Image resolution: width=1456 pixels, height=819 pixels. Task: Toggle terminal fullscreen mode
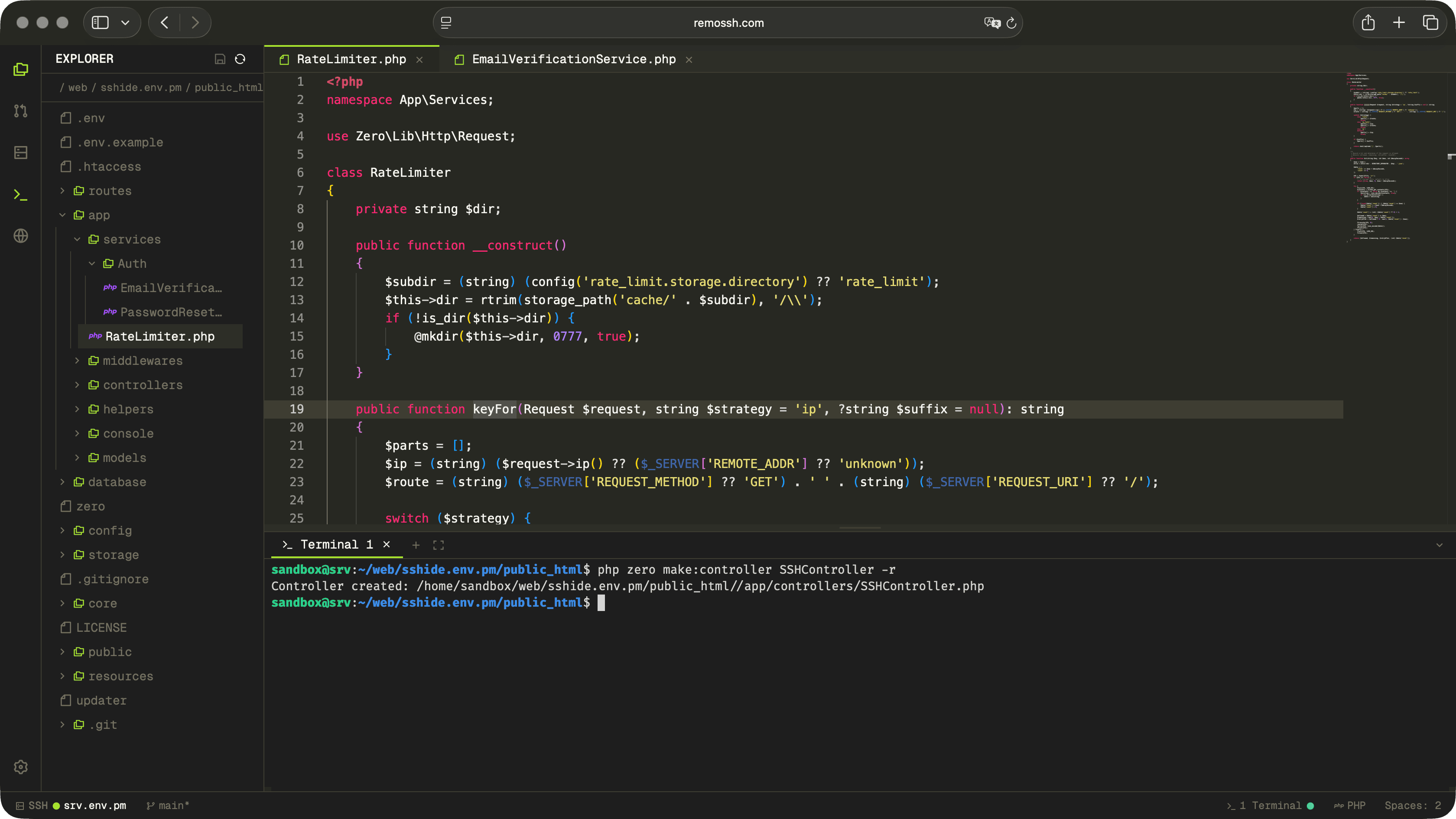[438, 545]
